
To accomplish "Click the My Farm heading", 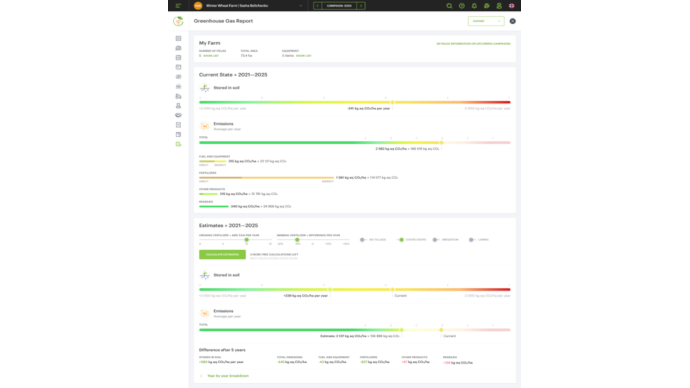I will tap(209, 43).
